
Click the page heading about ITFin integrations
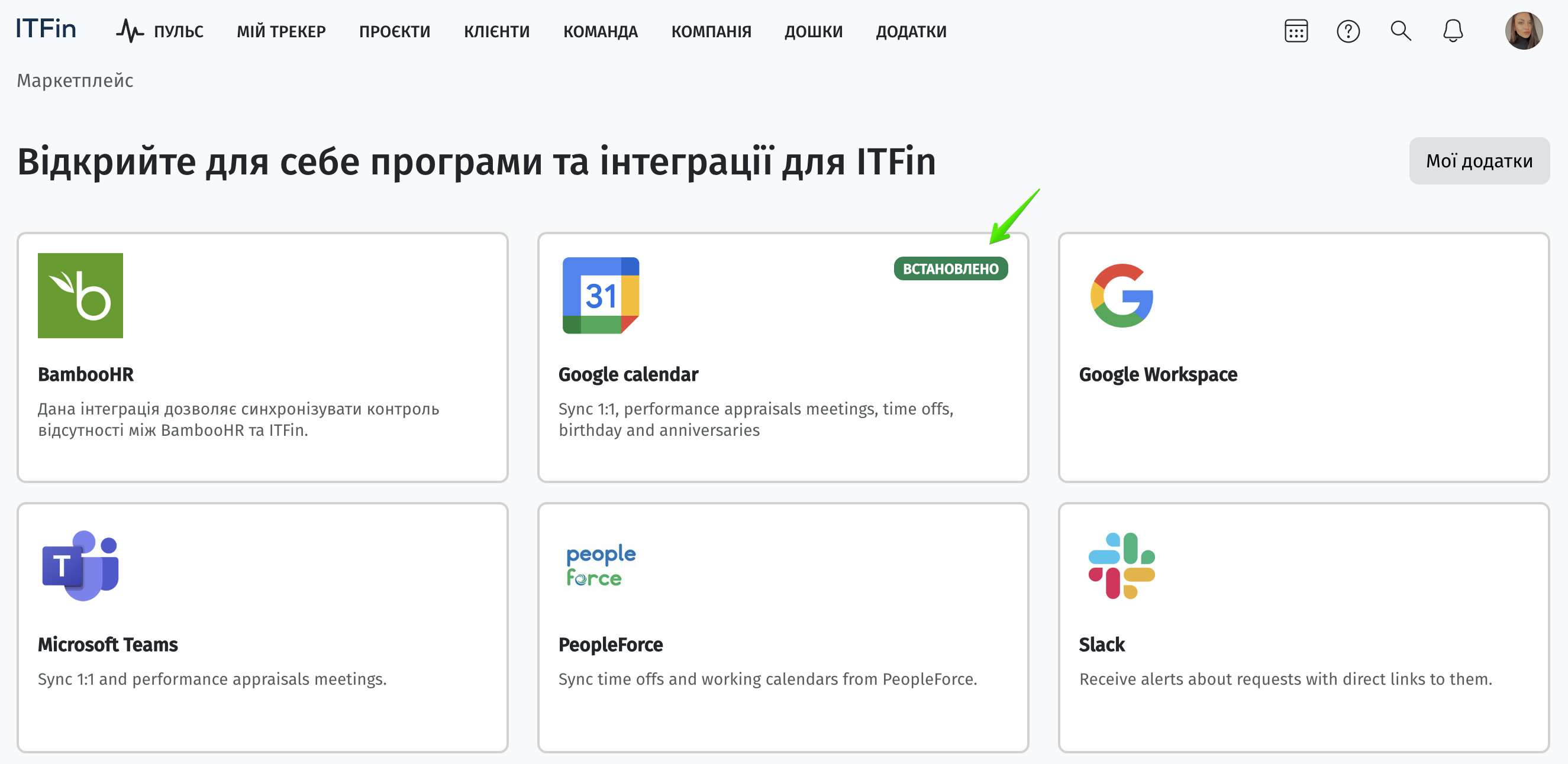coord(476,161)
